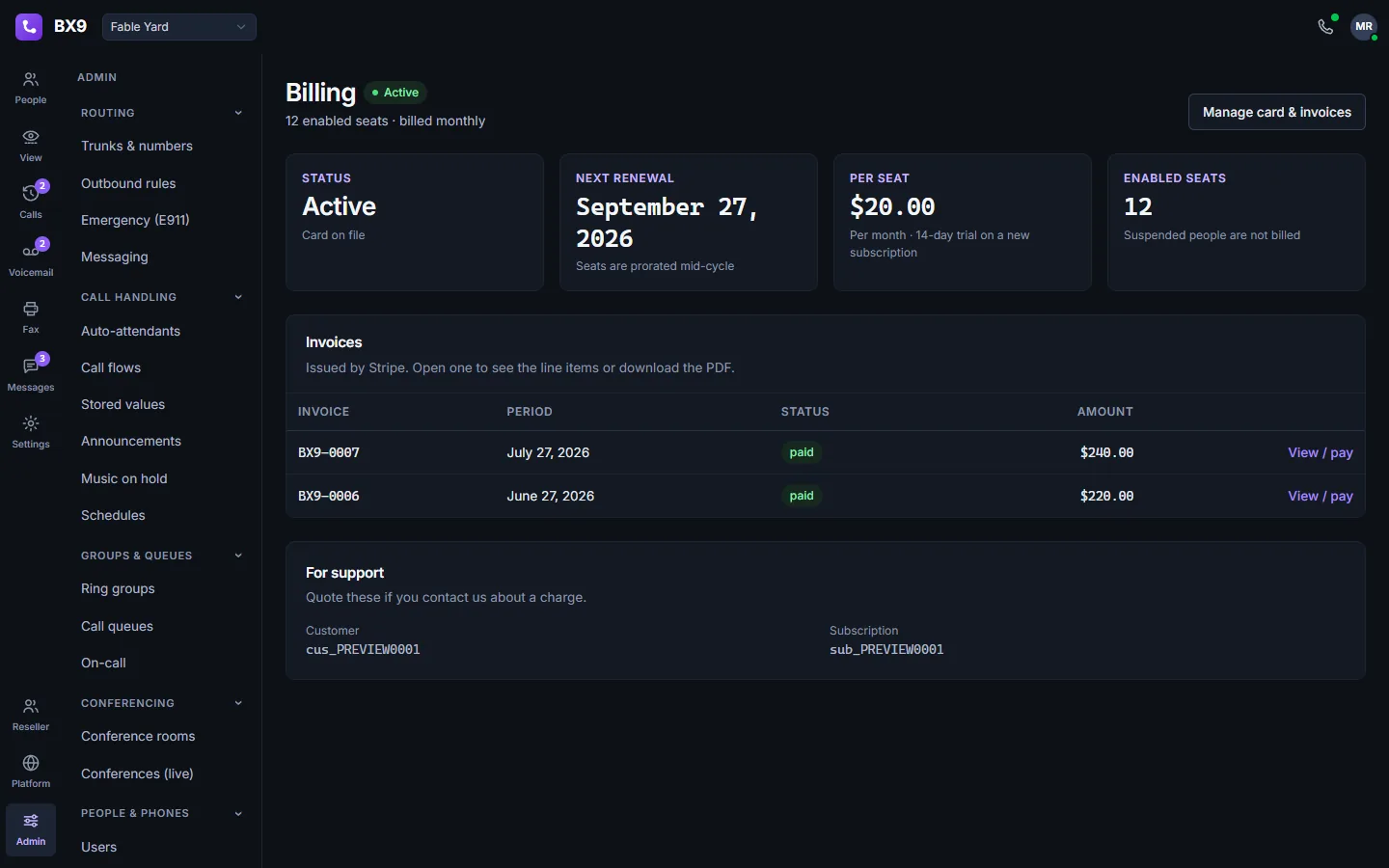Open the People section in left rail
Viewport: 1389px width, 868px height.
tap(31, 88)
